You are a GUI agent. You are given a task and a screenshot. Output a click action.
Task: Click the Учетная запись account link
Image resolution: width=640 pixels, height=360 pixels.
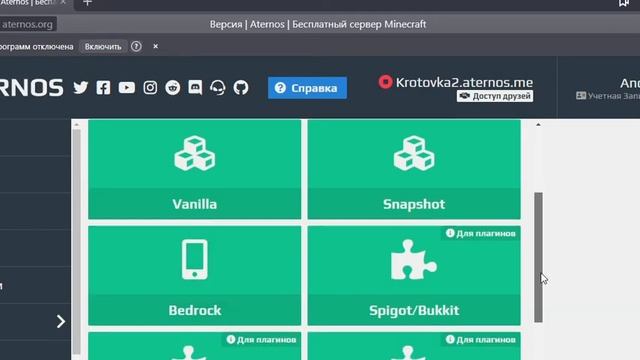pyautogui.click(x=608, y=96)
